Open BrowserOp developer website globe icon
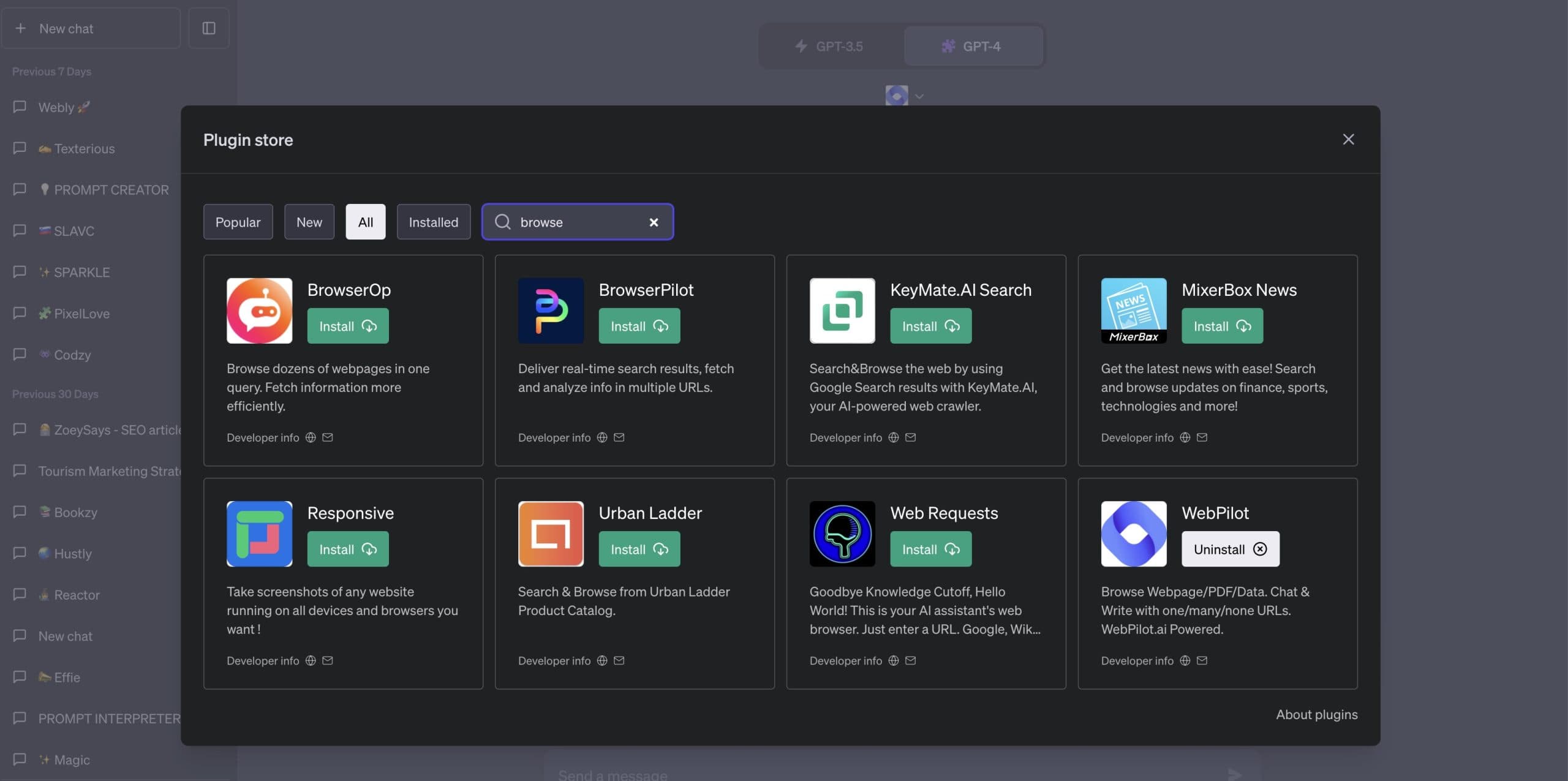The height and width of the screenshot is (781, 1568). pyautogui.click(x=311, y=437)
